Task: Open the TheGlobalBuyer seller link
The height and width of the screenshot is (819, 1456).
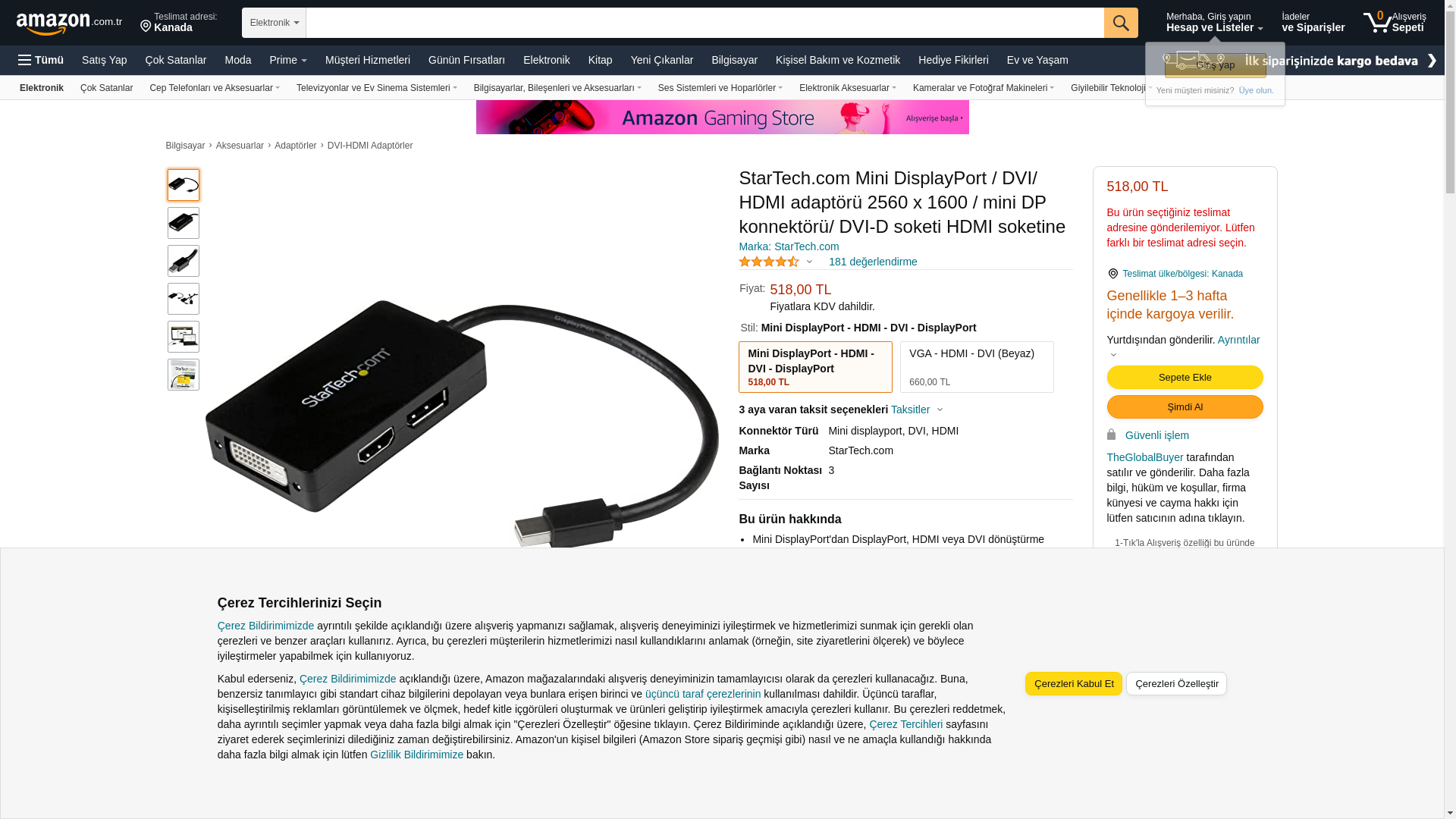Action: coord(1145,457)
